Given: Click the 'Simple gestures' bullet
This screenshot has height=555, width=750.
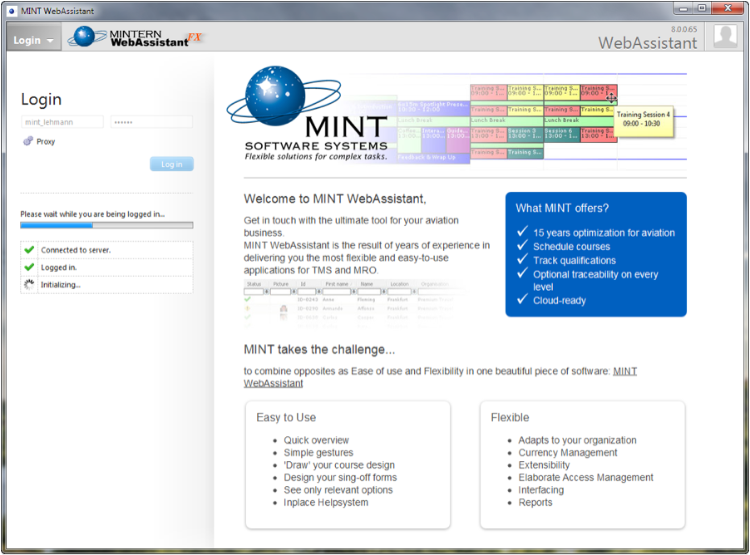Looking at the screenshot, I should point(318,453).
